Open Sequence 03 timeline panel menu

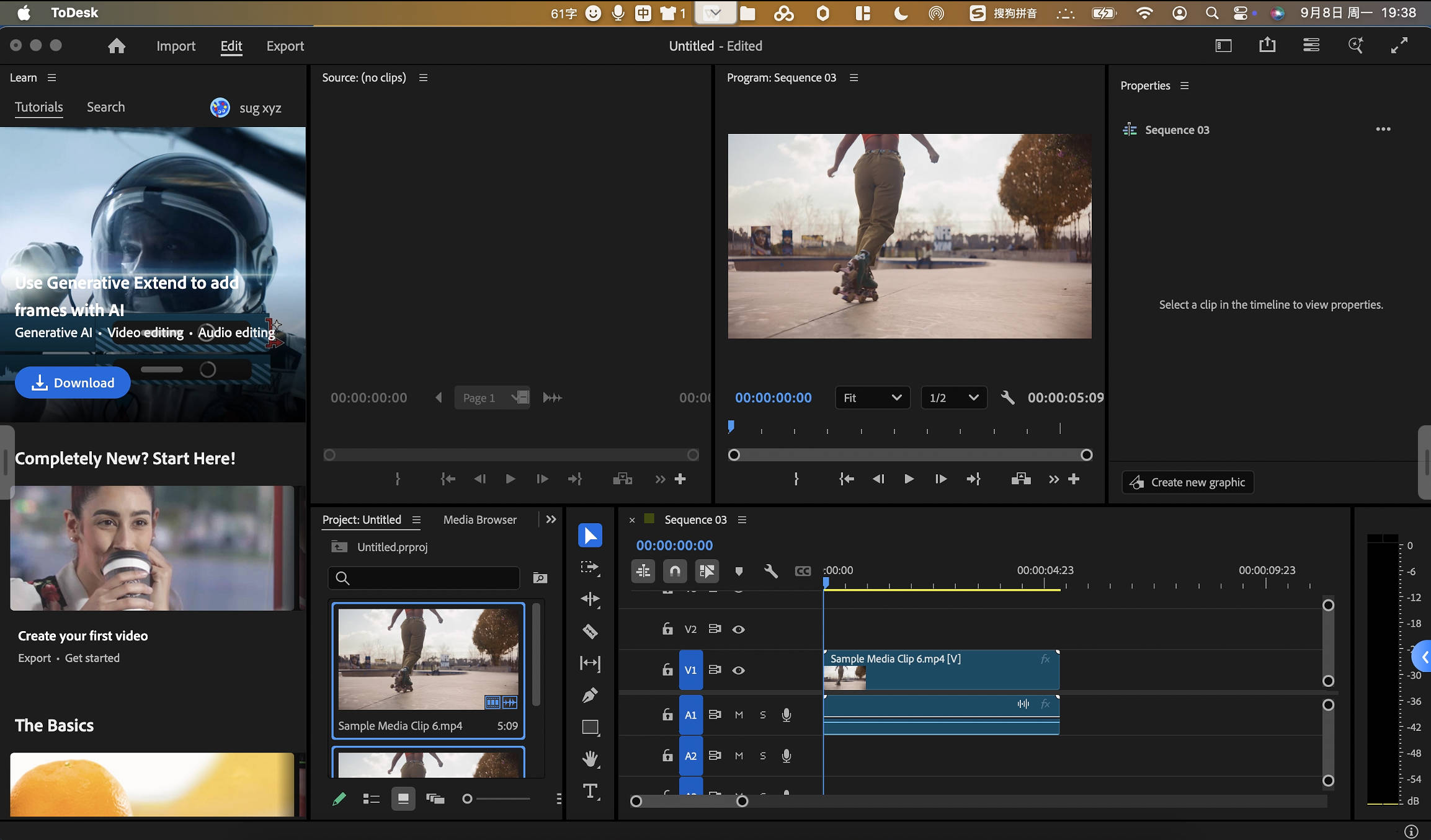[742, 519]
